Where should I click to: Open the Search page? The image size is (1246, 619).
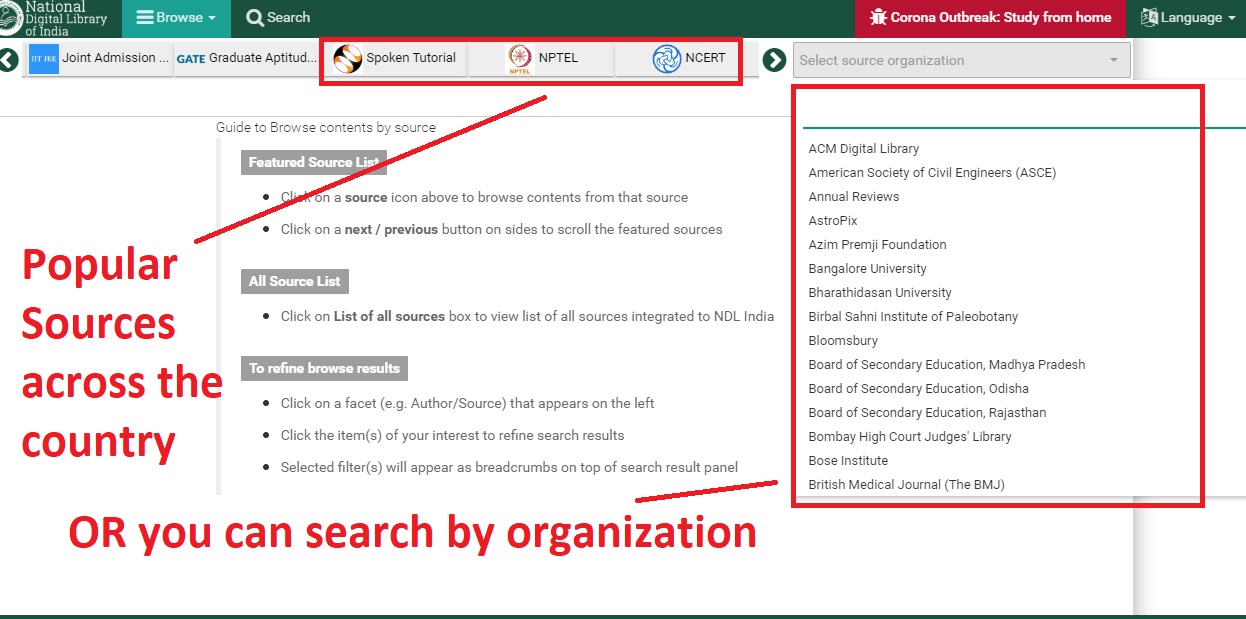278,18
